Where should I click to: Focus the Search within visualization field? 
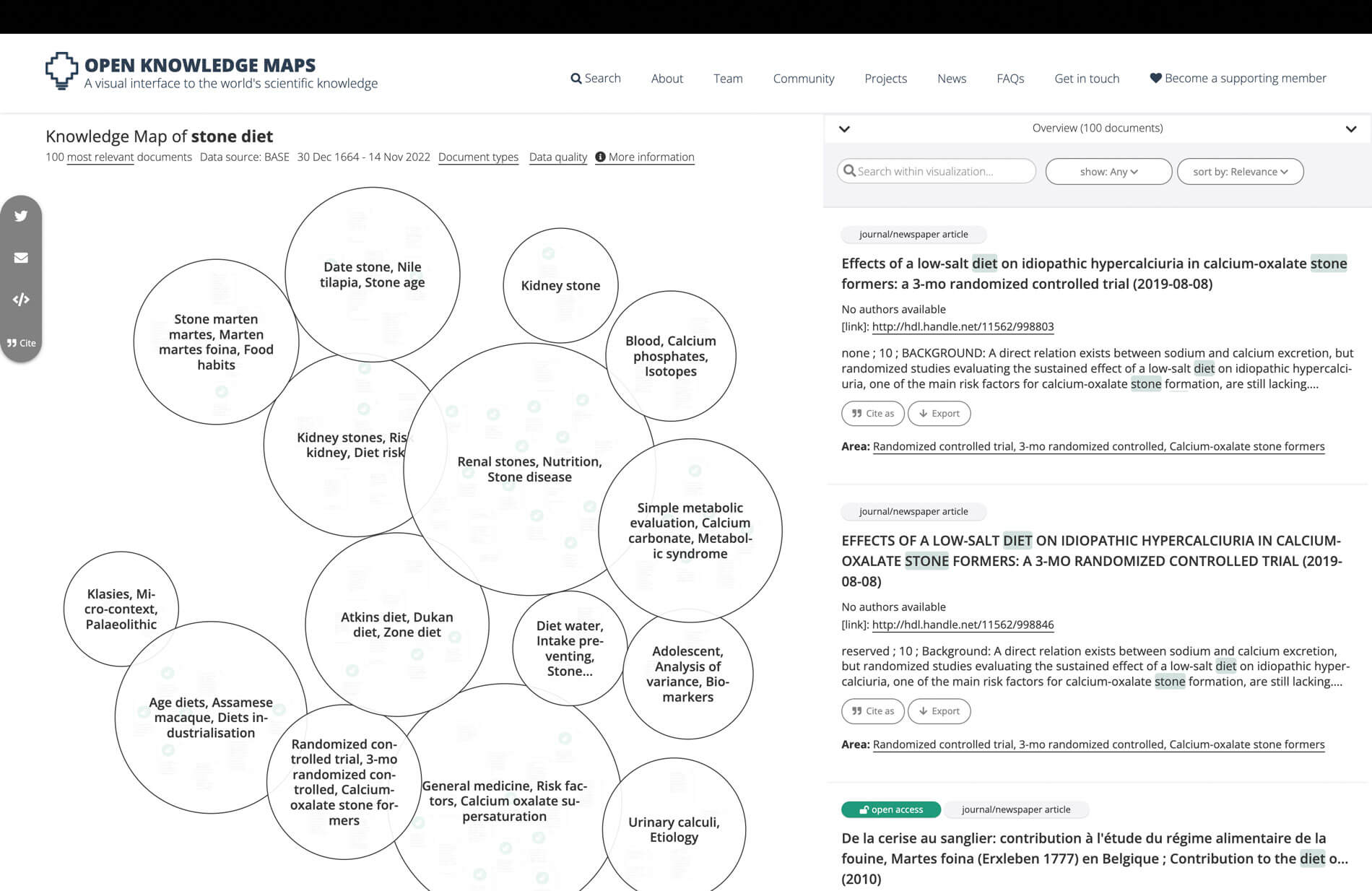click(x=936, y=172)
